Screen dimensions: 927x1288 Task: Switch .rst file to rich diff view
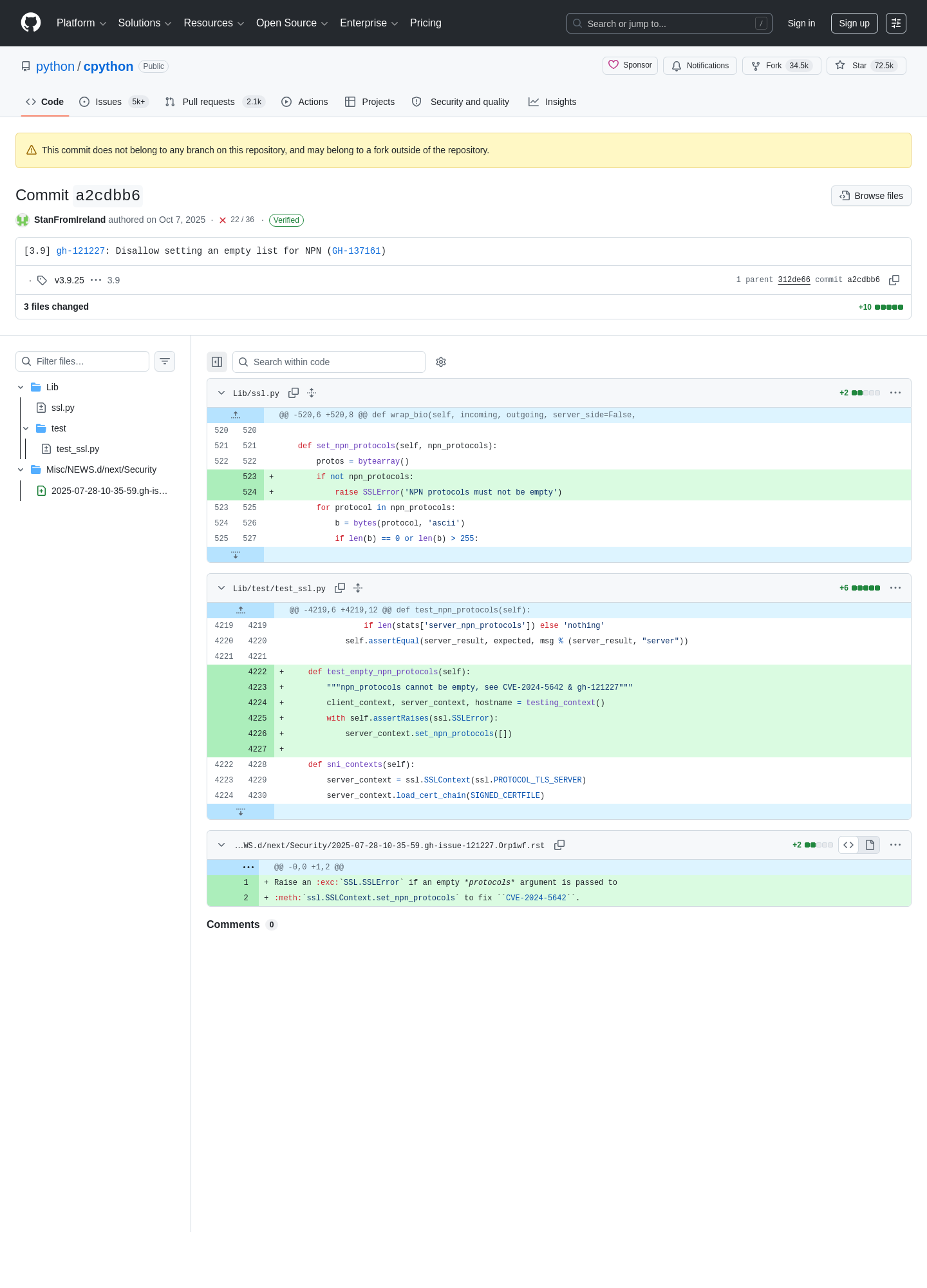coord(870,845)
